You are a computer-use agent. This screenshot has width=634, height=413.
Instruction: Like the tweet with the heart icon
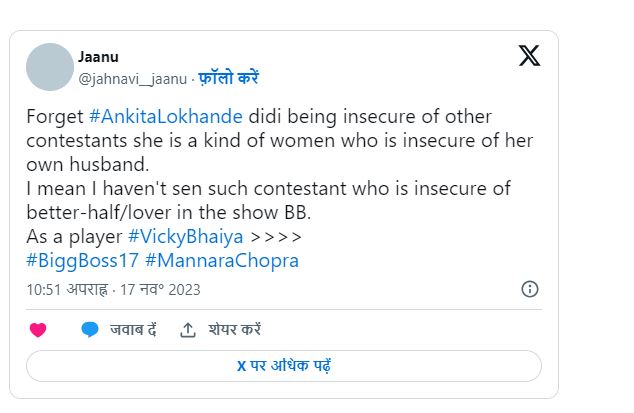click(38, 330)
